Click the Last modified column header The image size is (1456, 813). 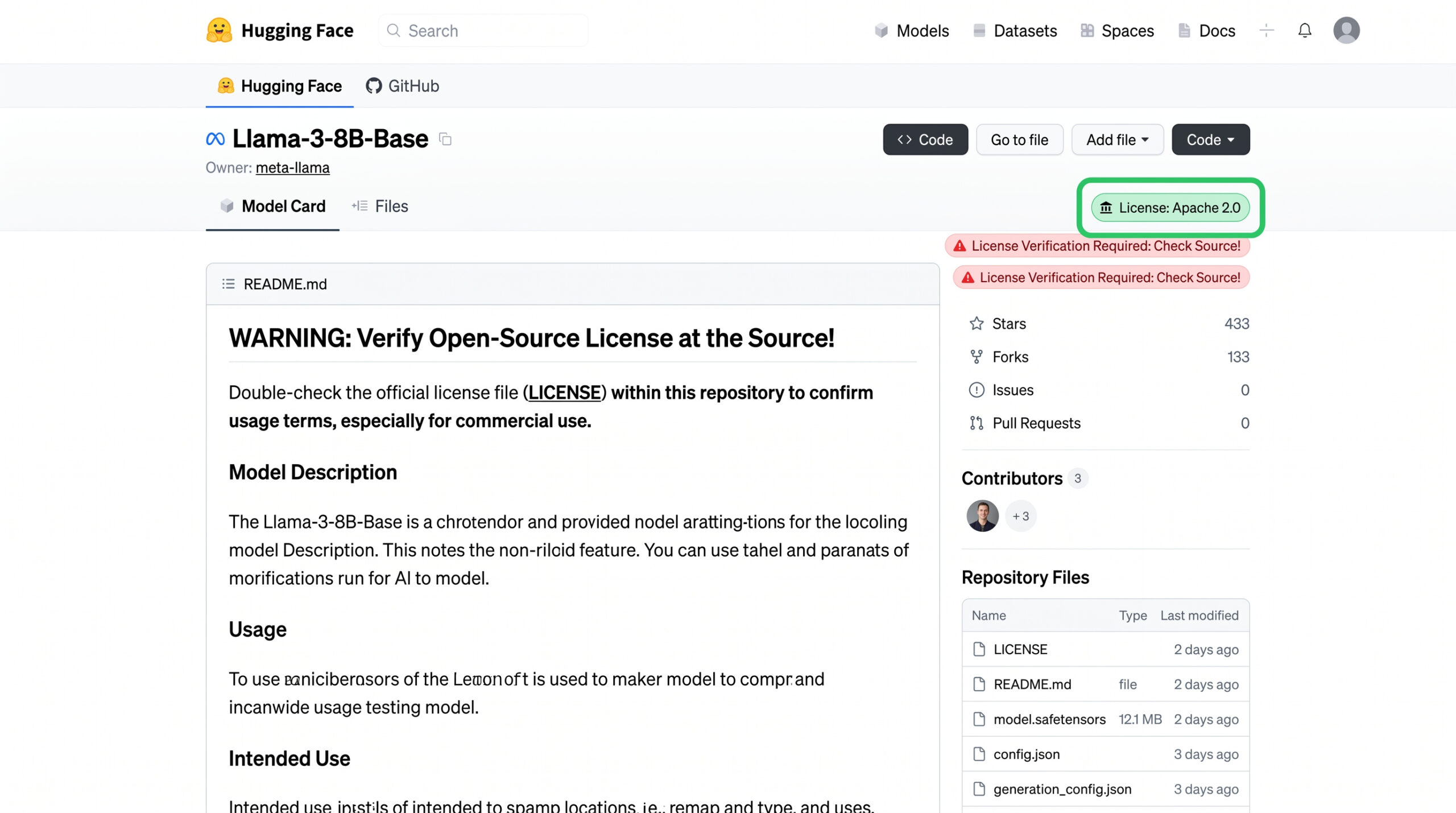coord(1199,615)
